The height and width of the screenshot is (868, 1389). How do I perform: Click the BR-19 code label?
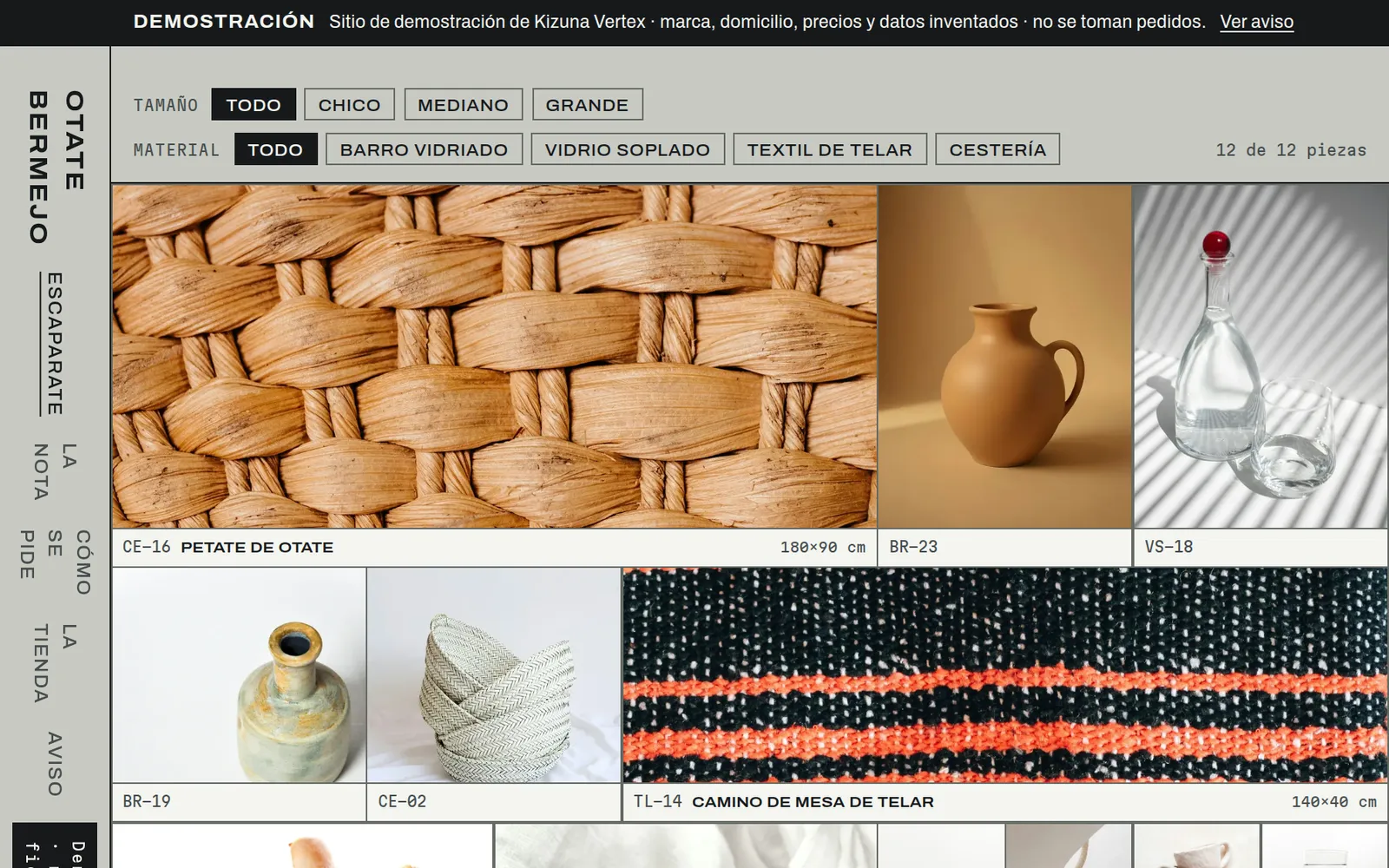pos(147,801)
